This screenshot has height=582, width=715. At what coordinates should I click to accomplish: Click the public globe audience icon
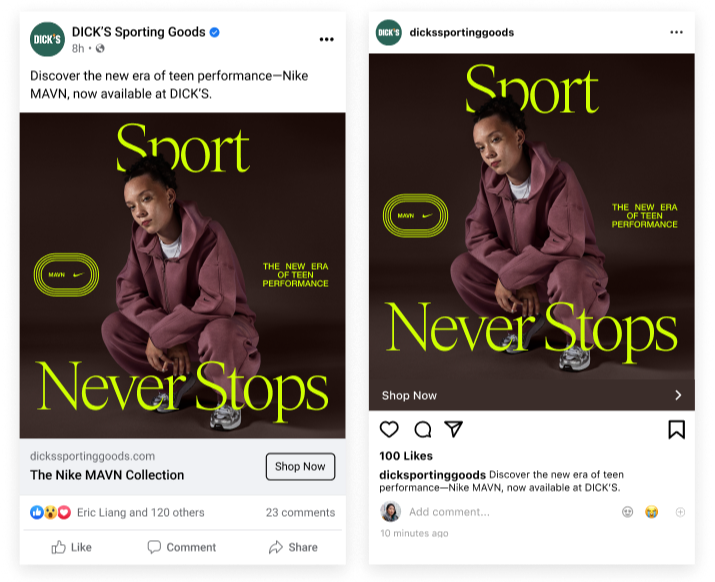coord(100,48)
